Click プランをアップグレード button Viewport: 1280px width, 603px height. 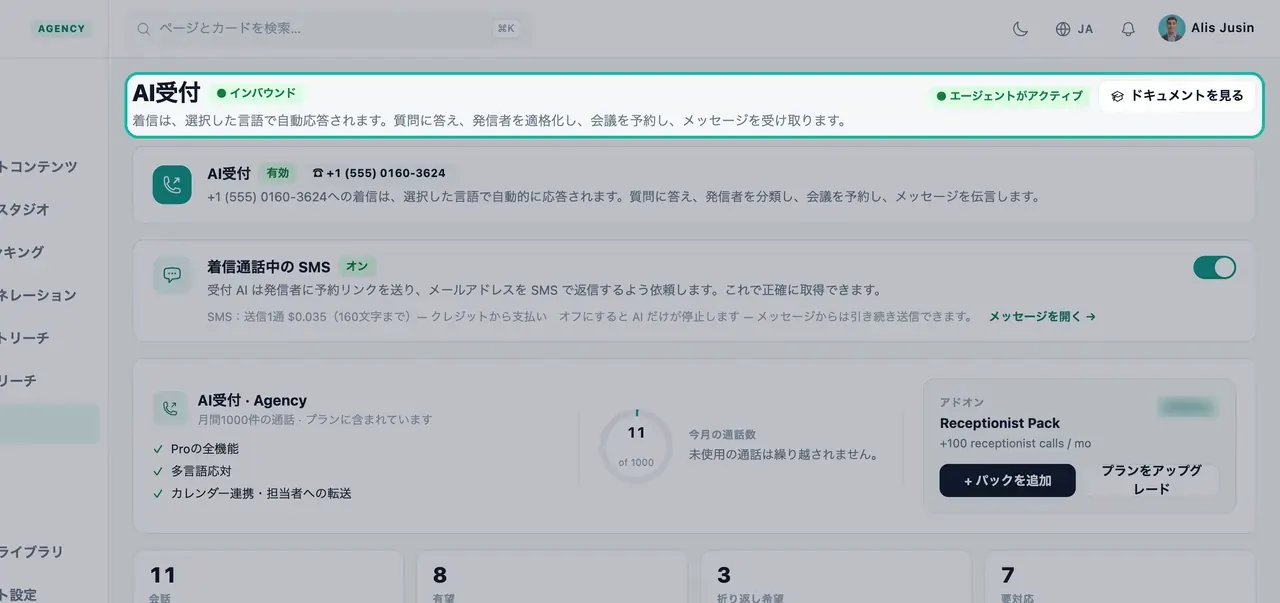(x=1150, y=480)
